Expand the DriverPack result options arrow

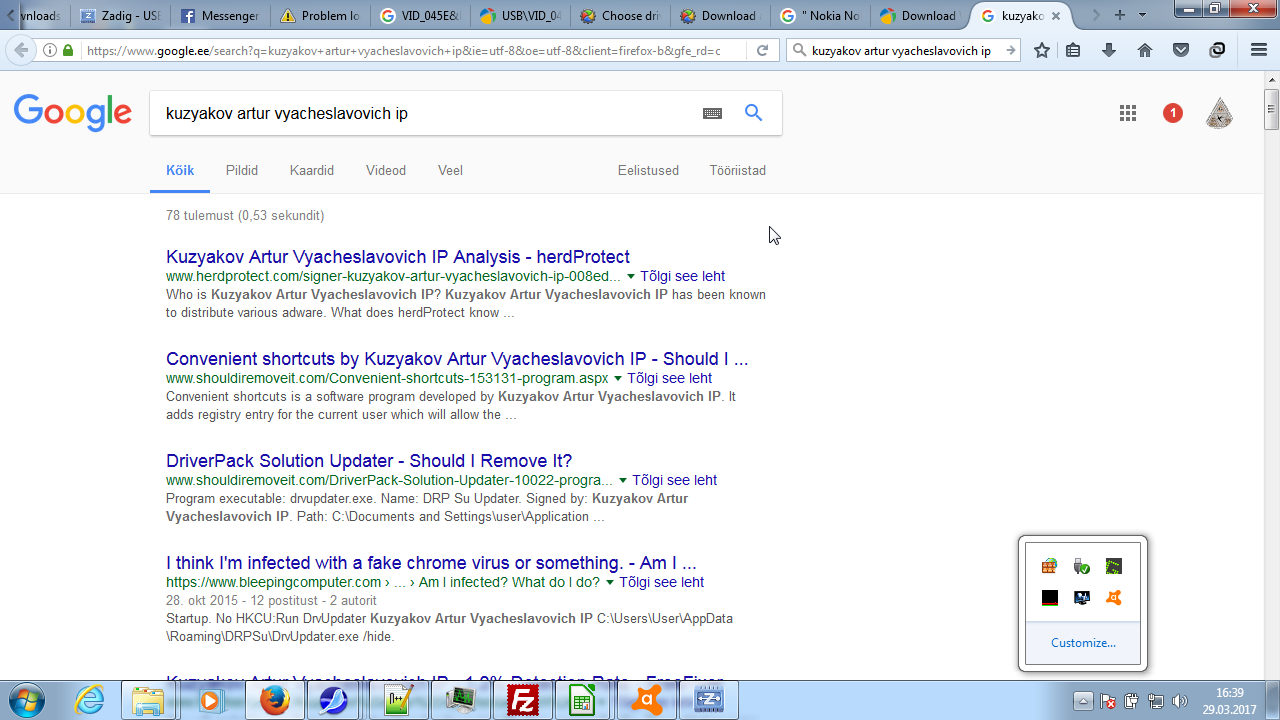click(x=622, y=481)
